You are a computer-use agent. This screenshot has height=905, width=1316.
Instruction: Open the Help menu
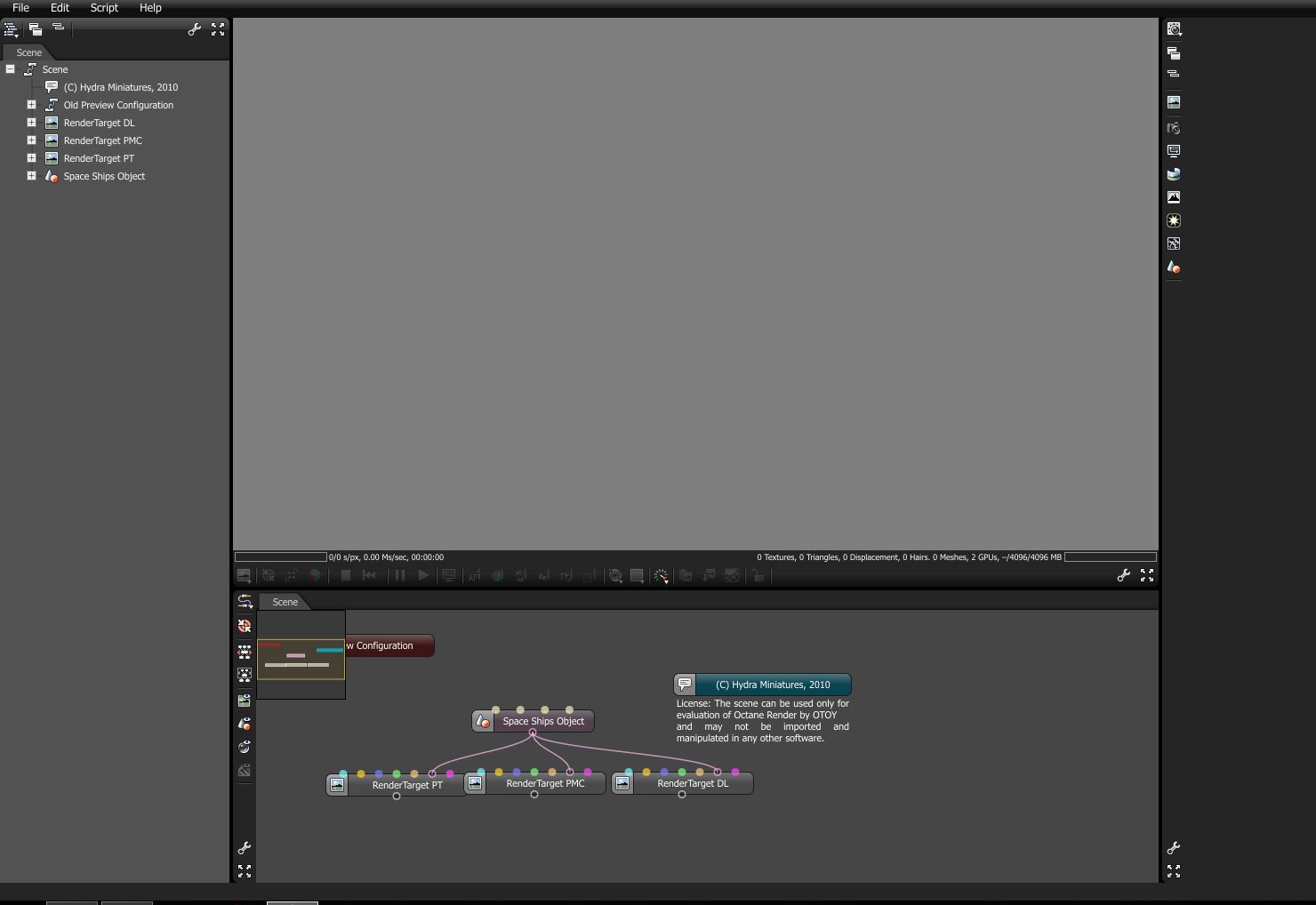click(150, 7)
